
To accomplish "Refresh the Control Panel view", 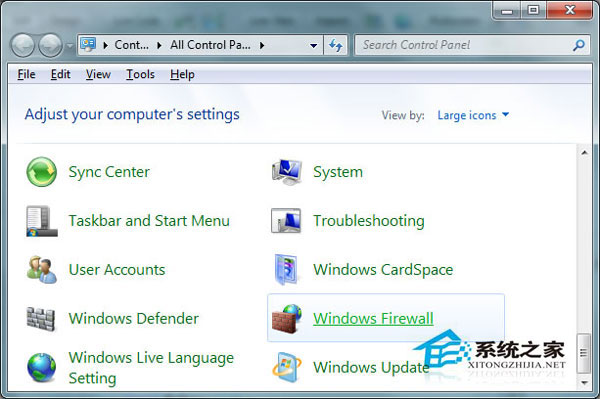I will click(336, 45).
